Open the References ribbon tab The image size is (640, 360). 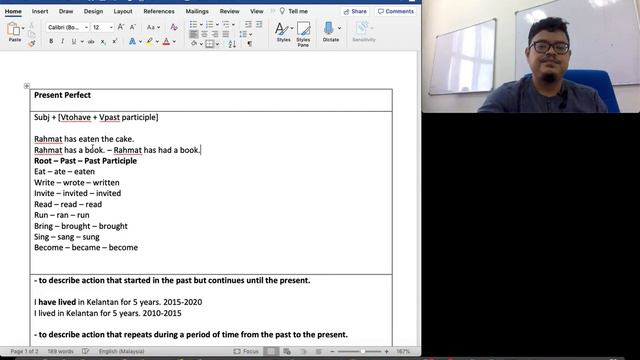click(159, 11)
